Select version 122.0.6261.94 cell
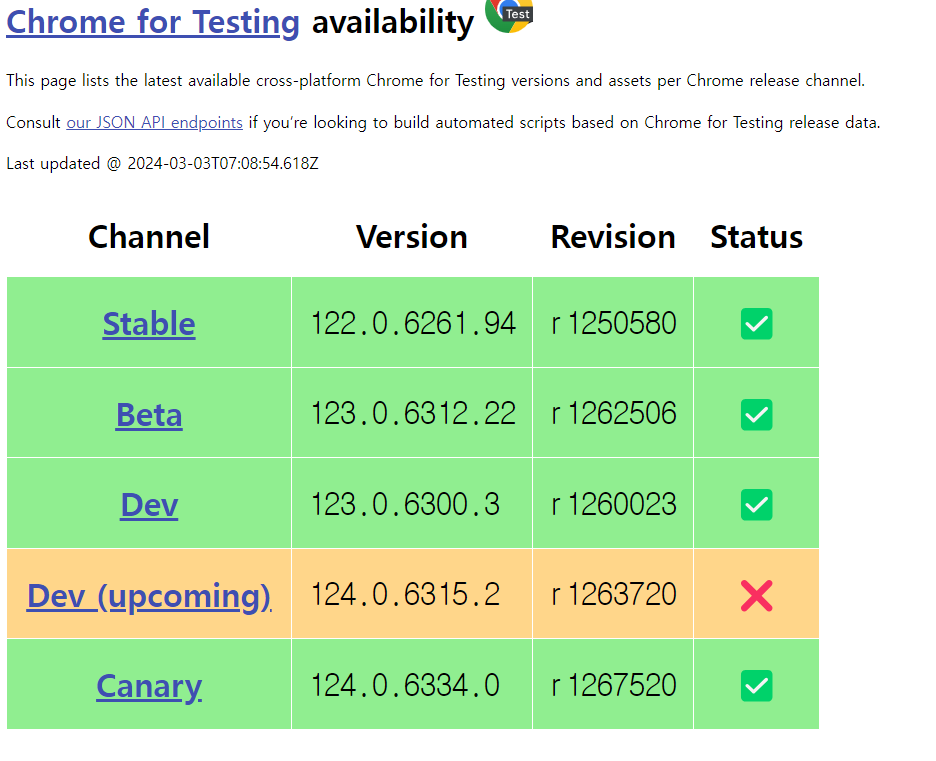936x761 pixels. coord(413,323)
